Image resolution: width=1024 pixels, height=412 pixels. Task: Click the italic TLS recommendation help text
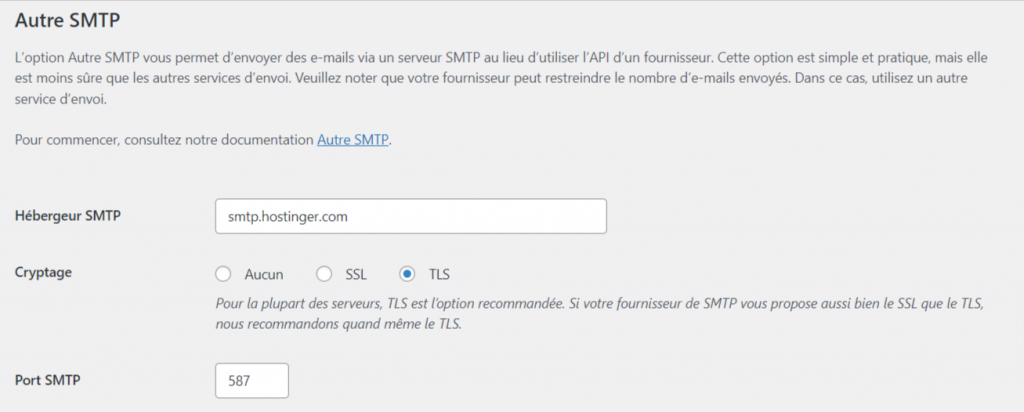600,303
